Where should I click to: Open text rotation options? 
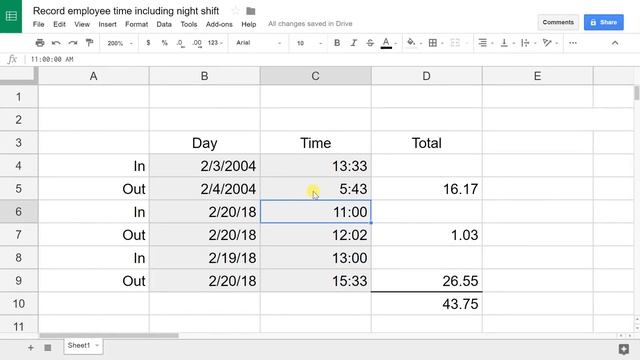pos(547,42)
